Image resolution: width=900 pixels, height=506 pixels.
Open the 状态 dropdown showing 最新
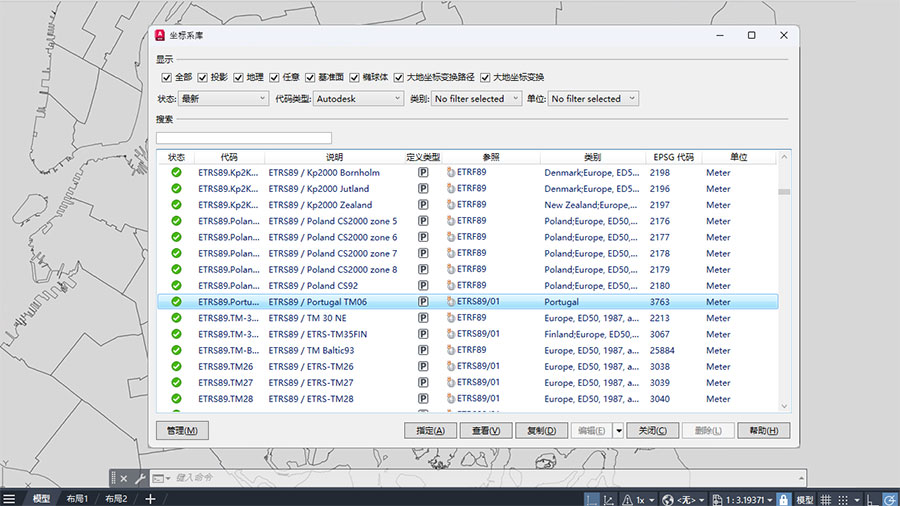[x=223, y=99]
